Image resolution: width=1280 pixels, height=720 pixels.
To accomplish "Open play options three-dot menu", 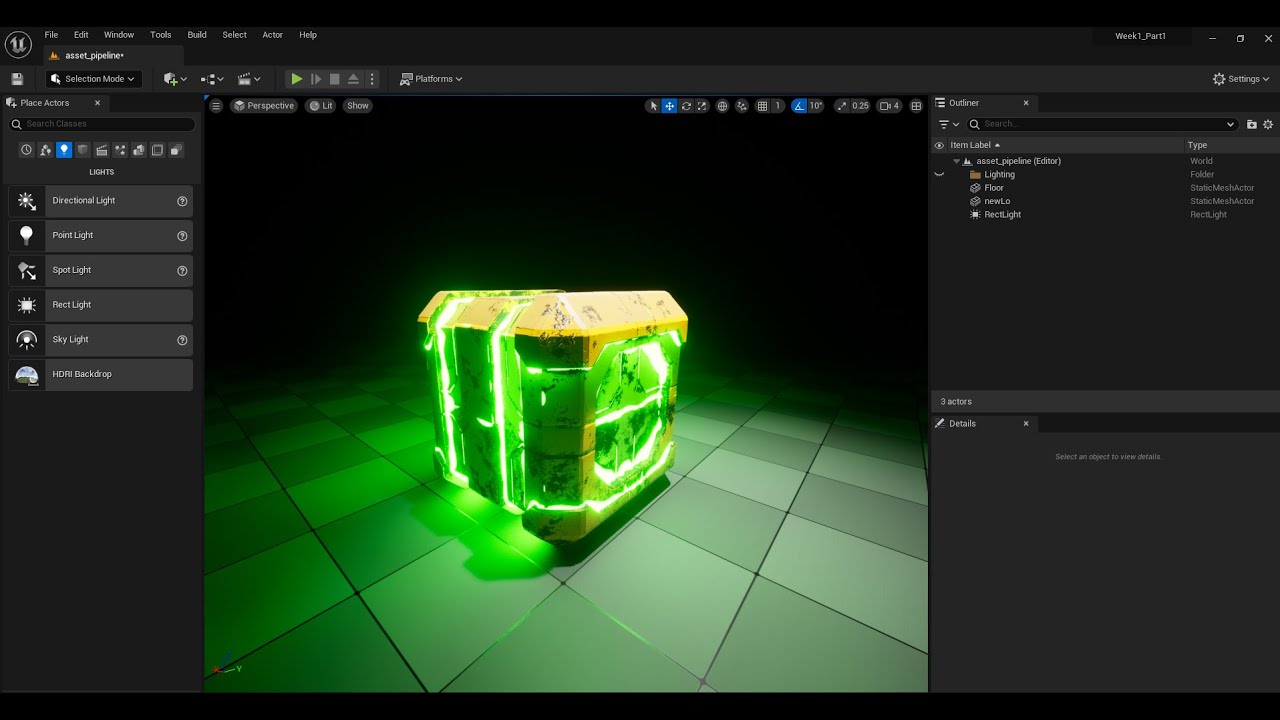I will click(372, 79).
